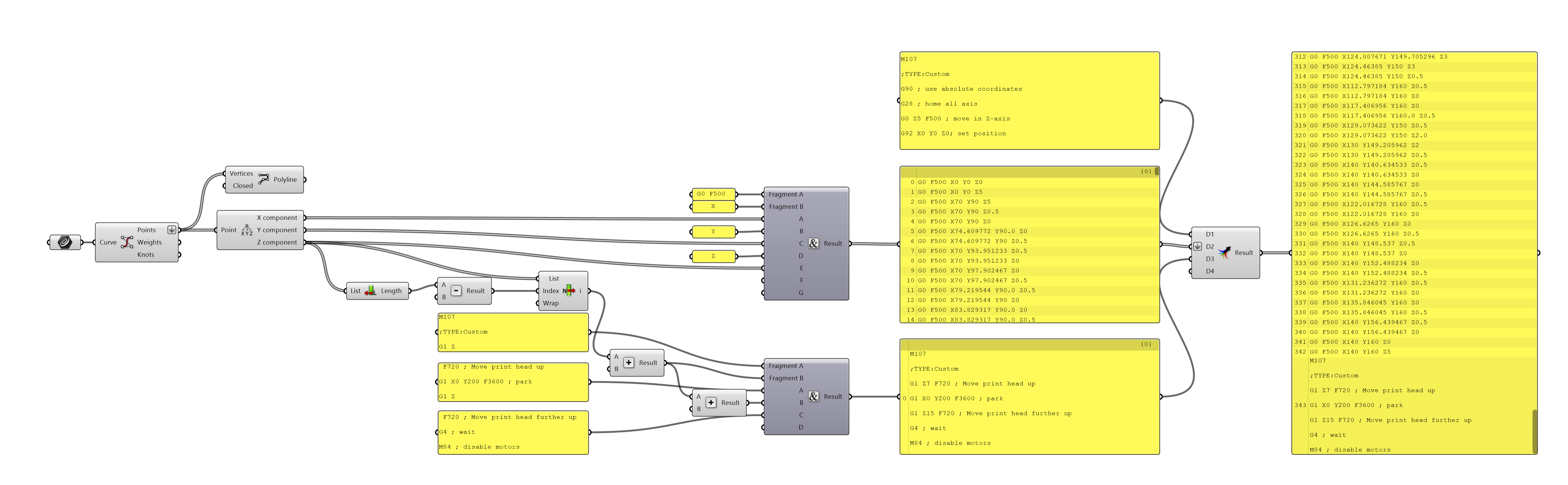Screen dimensions: 1568x485
Task: Select the small 'X' text panel
Action: pos(713,207)
